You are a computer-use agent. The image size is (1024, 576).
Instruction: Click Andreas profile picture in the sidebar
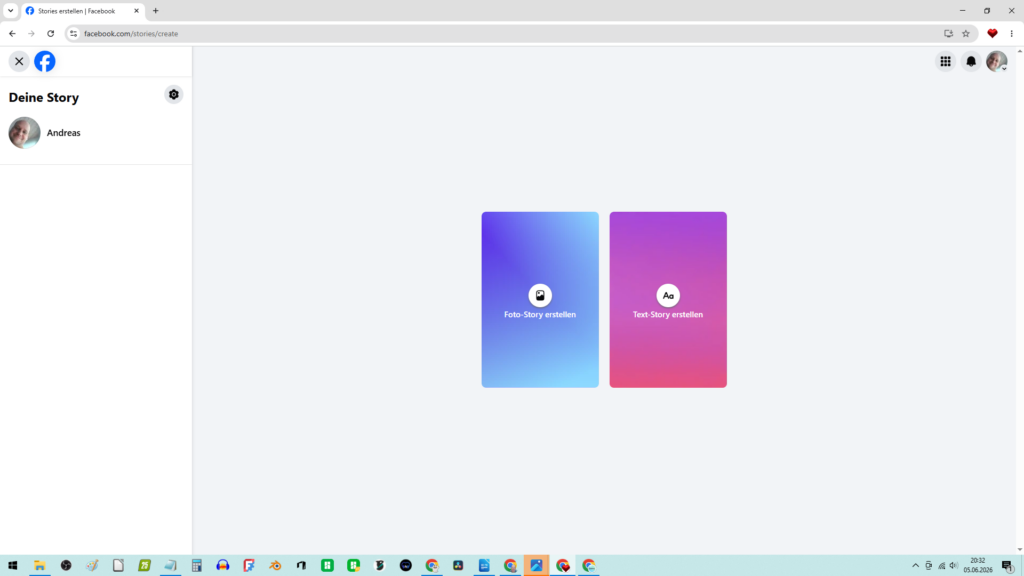click(x=24, y=133)
